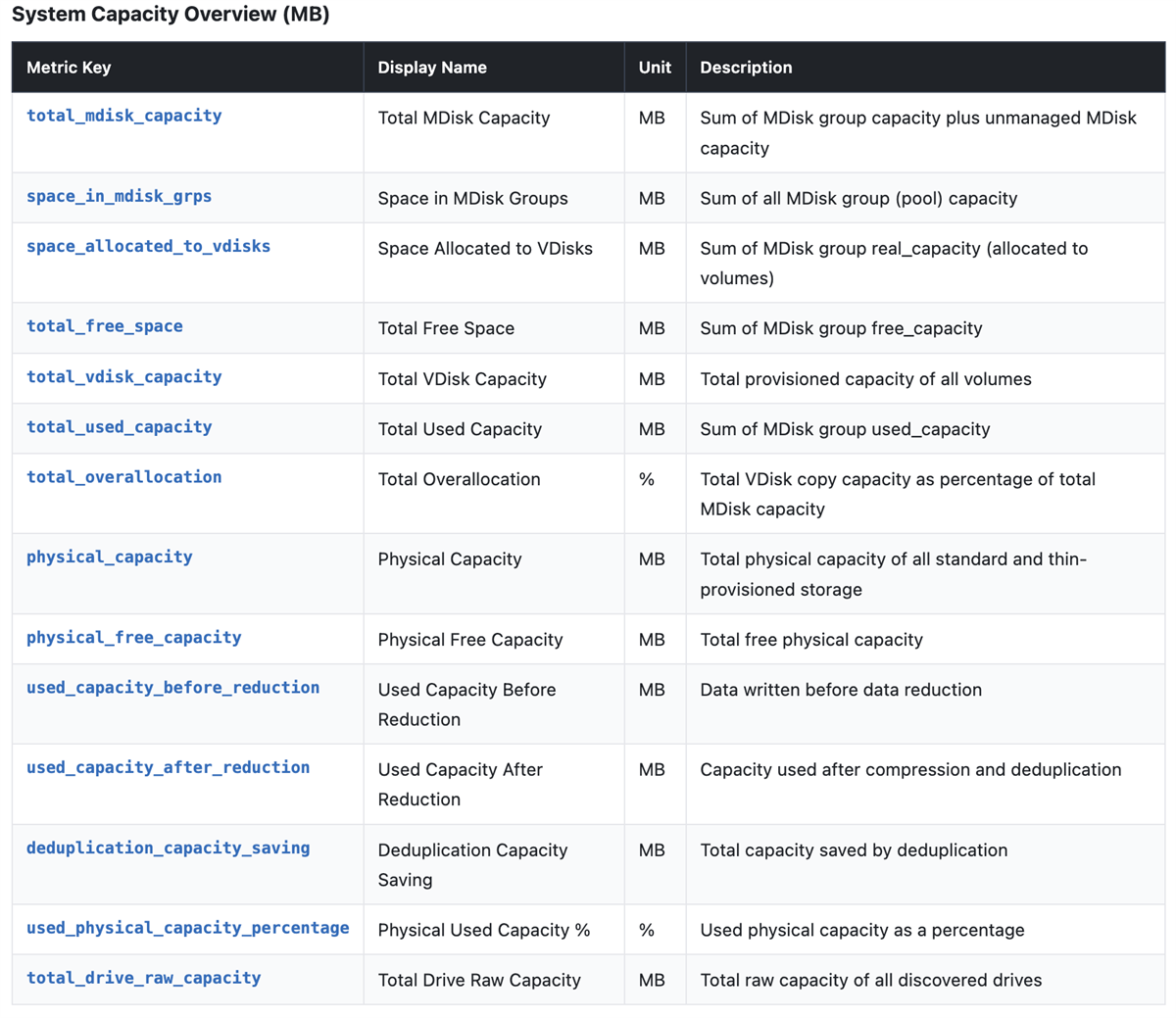
Task: Select the Total MDisk Capacity display name
Action: (465, 118)
